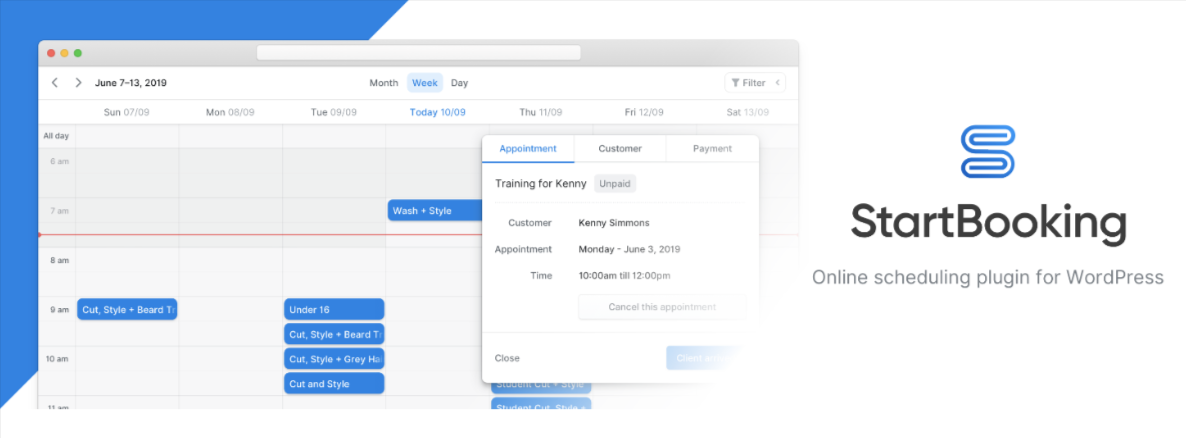Click the 10:00am till 12:00pm time

point(624,275)
